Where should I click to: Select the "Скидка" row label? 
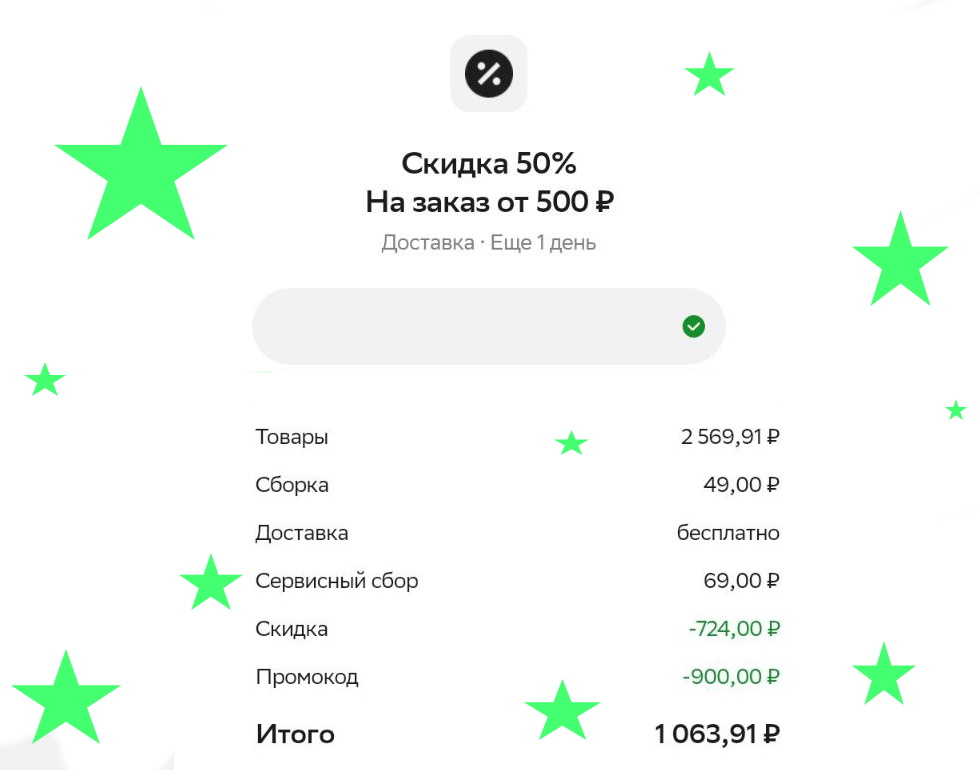pyautogui.click(x=292, y=629)
